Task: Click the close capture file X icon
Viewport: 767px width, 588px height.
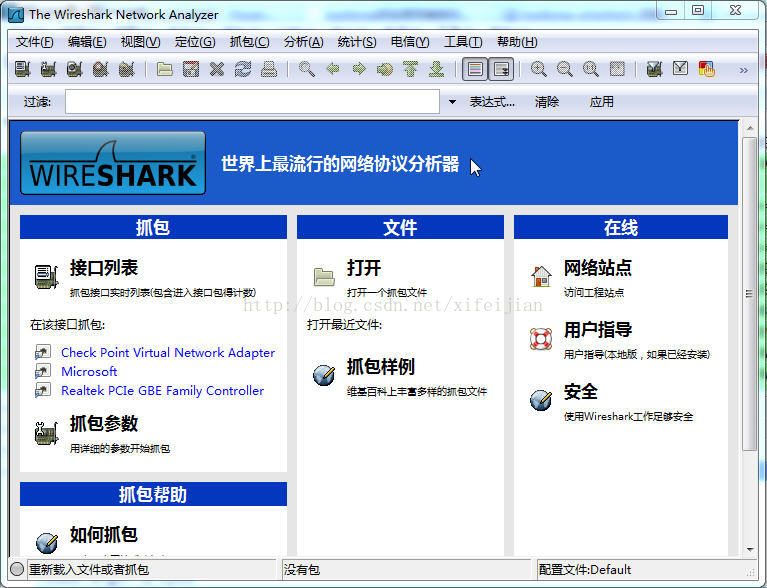Action: pyautogui.click(x=217, y=69)
